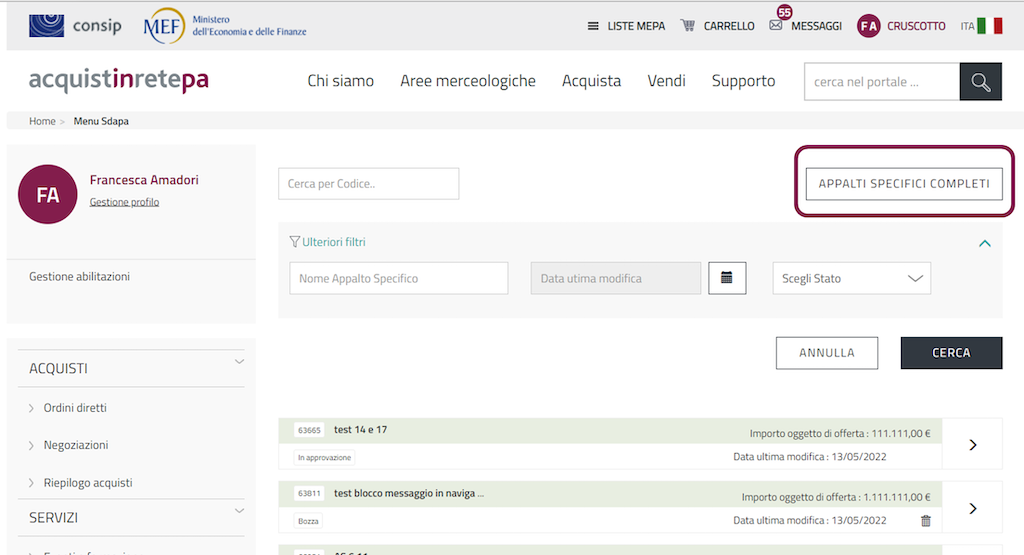Collapse the Ulteriori filtri panel chevron
The height and width of the screenshot is (555, 1024).
click(984, 243)
